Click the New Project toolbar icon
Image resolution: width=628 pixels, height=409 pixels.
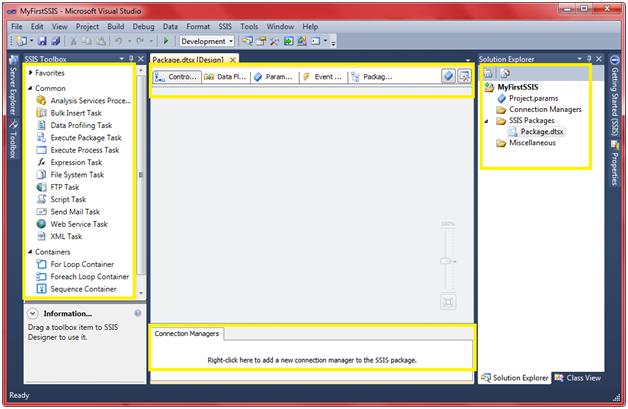[22, 41]
